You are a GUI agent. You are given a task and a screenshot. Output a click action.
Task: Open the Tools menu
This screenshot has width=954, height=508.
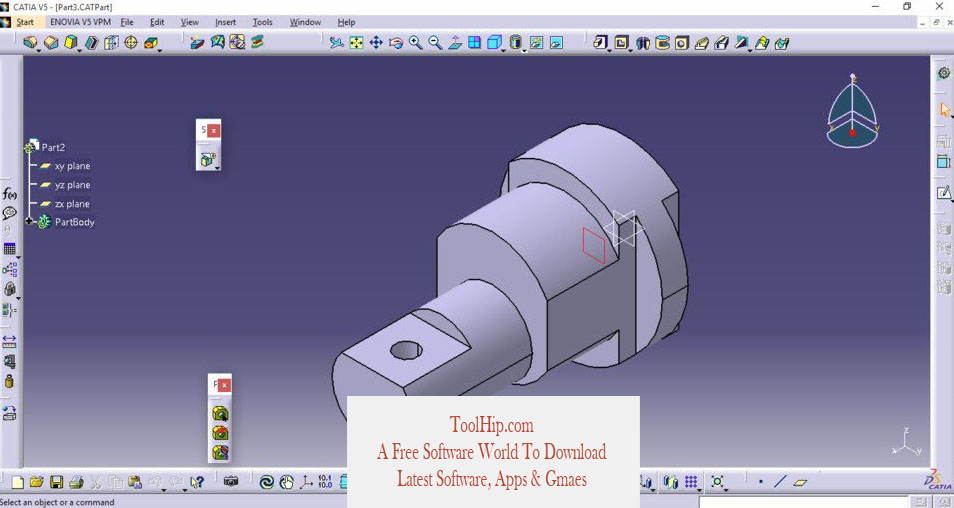pyautogui.click(x=263, y=22)
